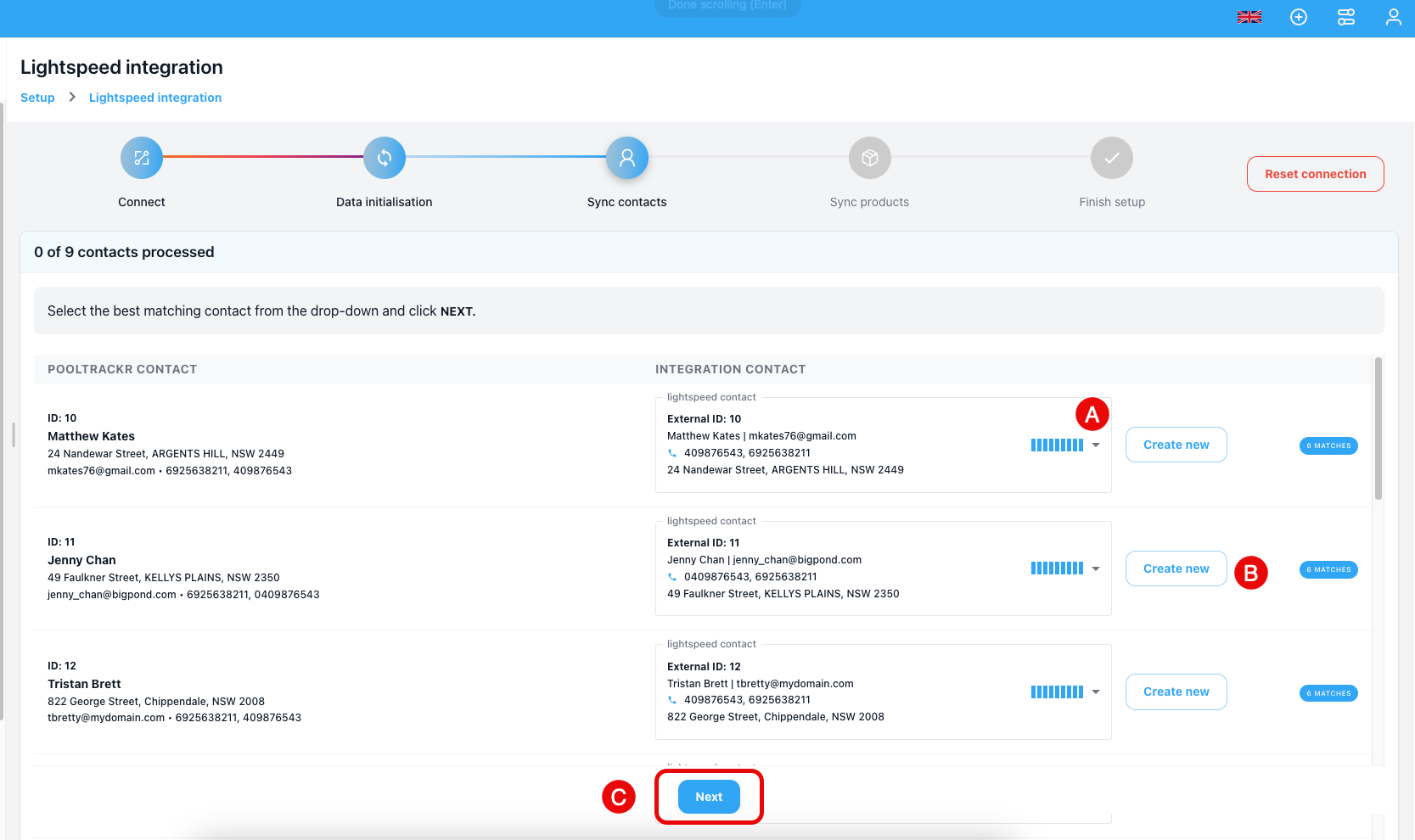Click match strength bar for Jenny Chan
This screenshot has width=1415, height=840.
1057,568
